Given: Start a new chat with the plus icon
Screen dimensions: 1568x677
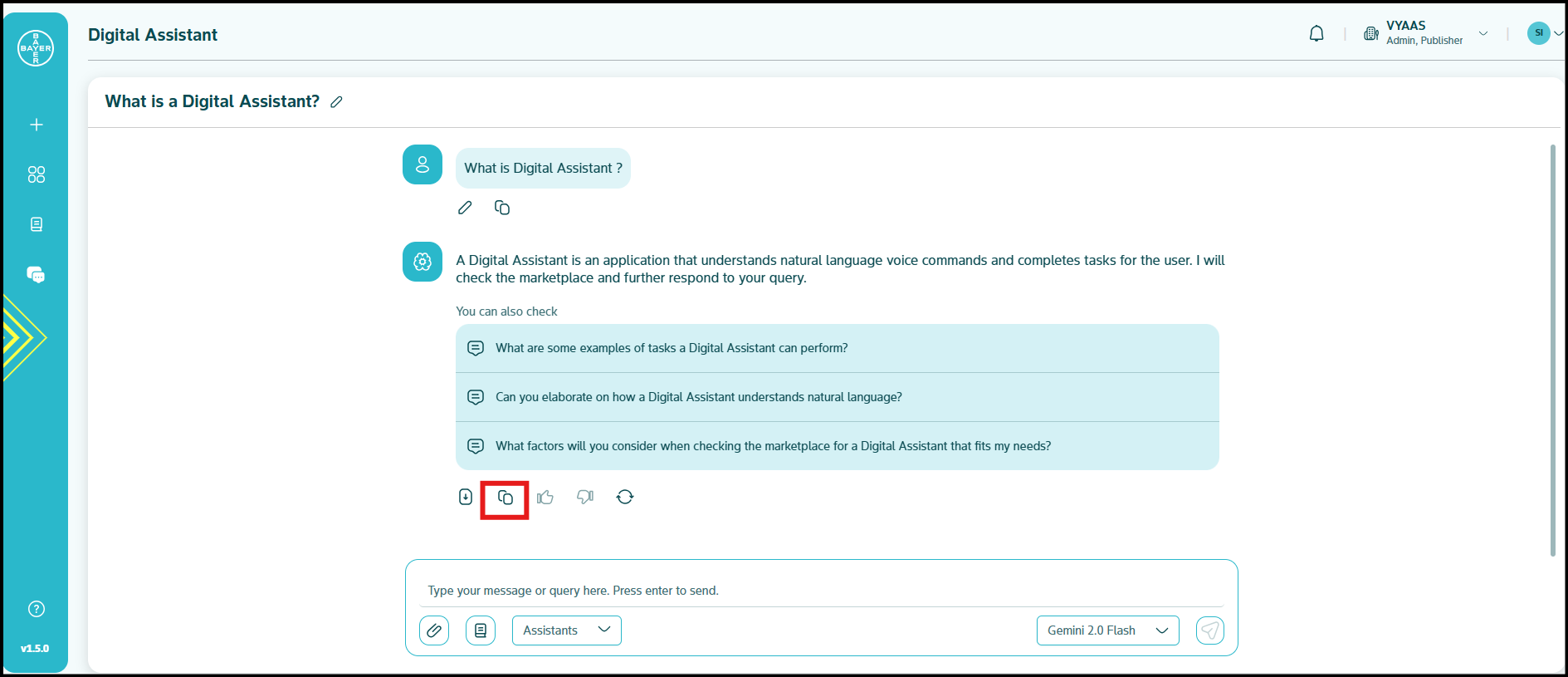Looking at the screenshot, I should tap(37, 125).
